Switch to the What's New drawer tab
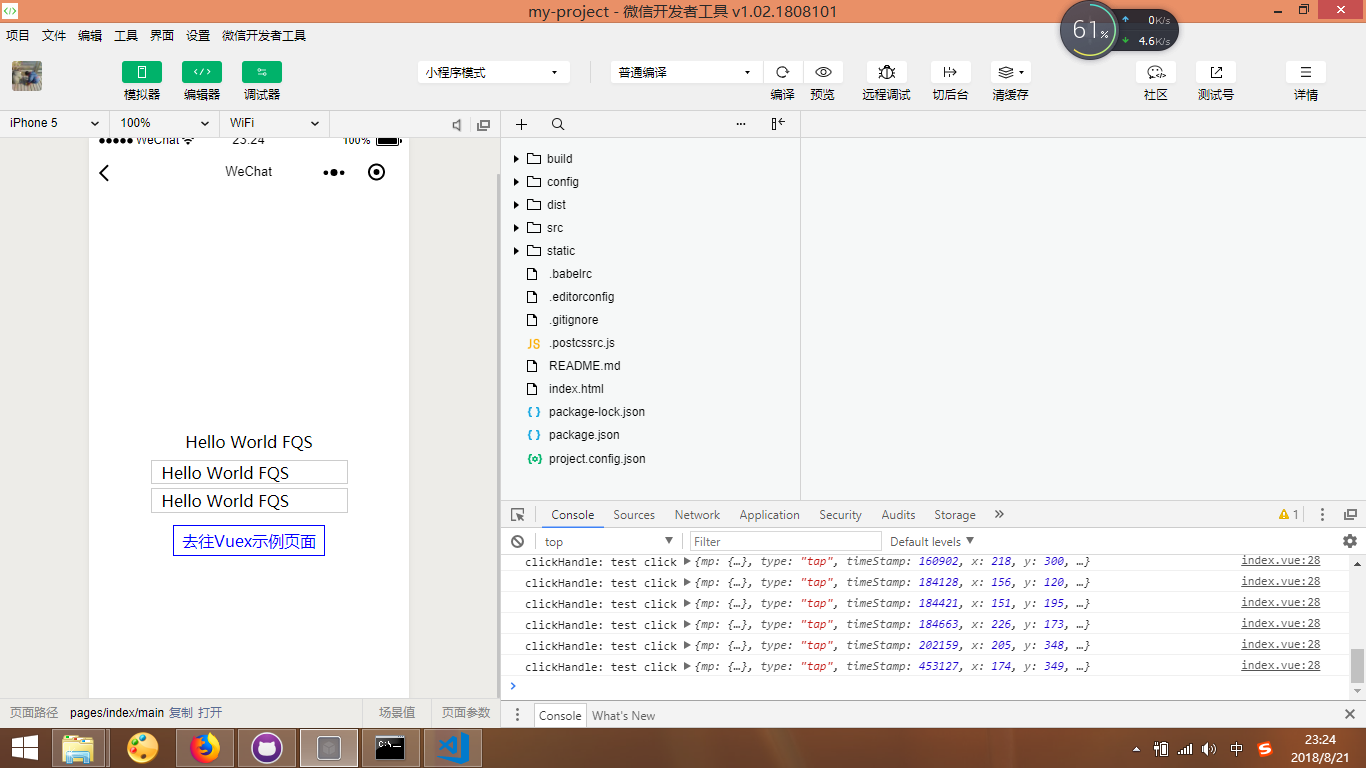 623,715
